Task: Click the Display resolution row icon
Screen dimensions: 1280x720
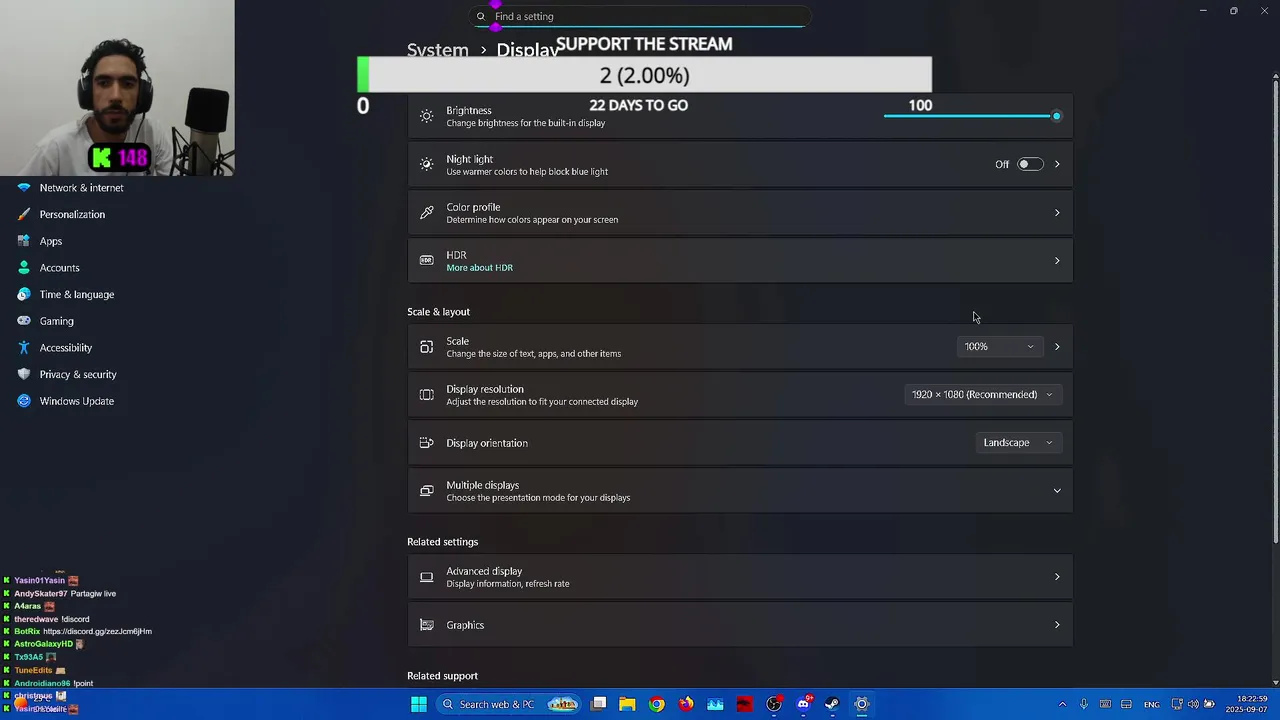Action: 427,395
